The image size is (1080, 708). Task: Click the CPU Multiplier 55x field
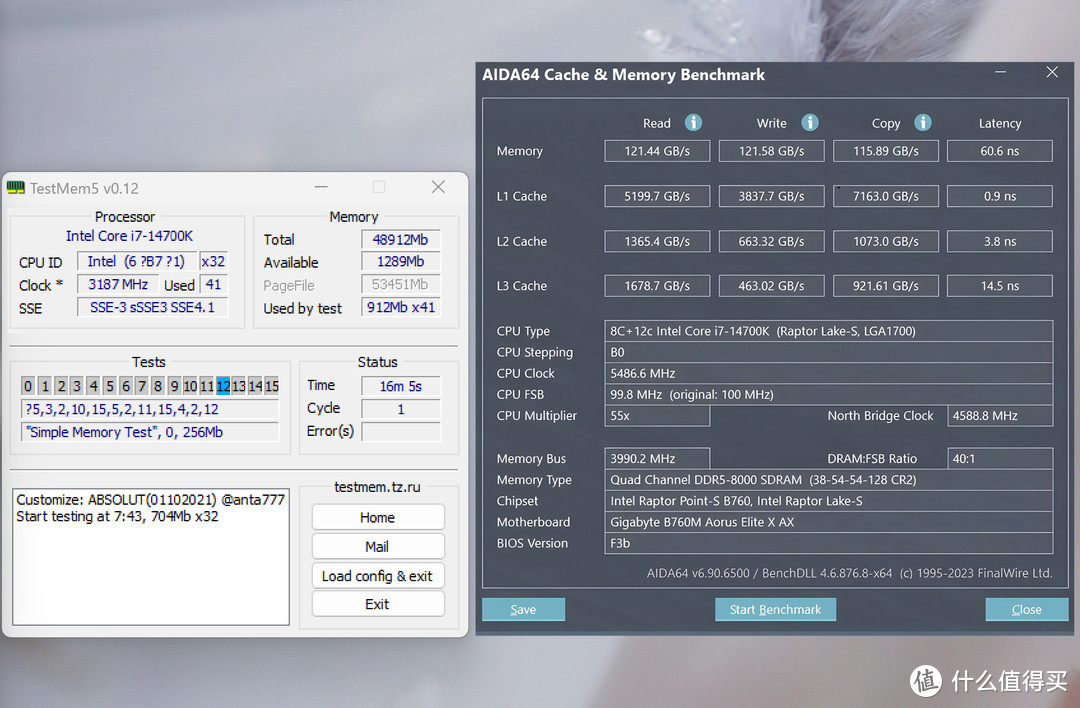tap(657, 415)
